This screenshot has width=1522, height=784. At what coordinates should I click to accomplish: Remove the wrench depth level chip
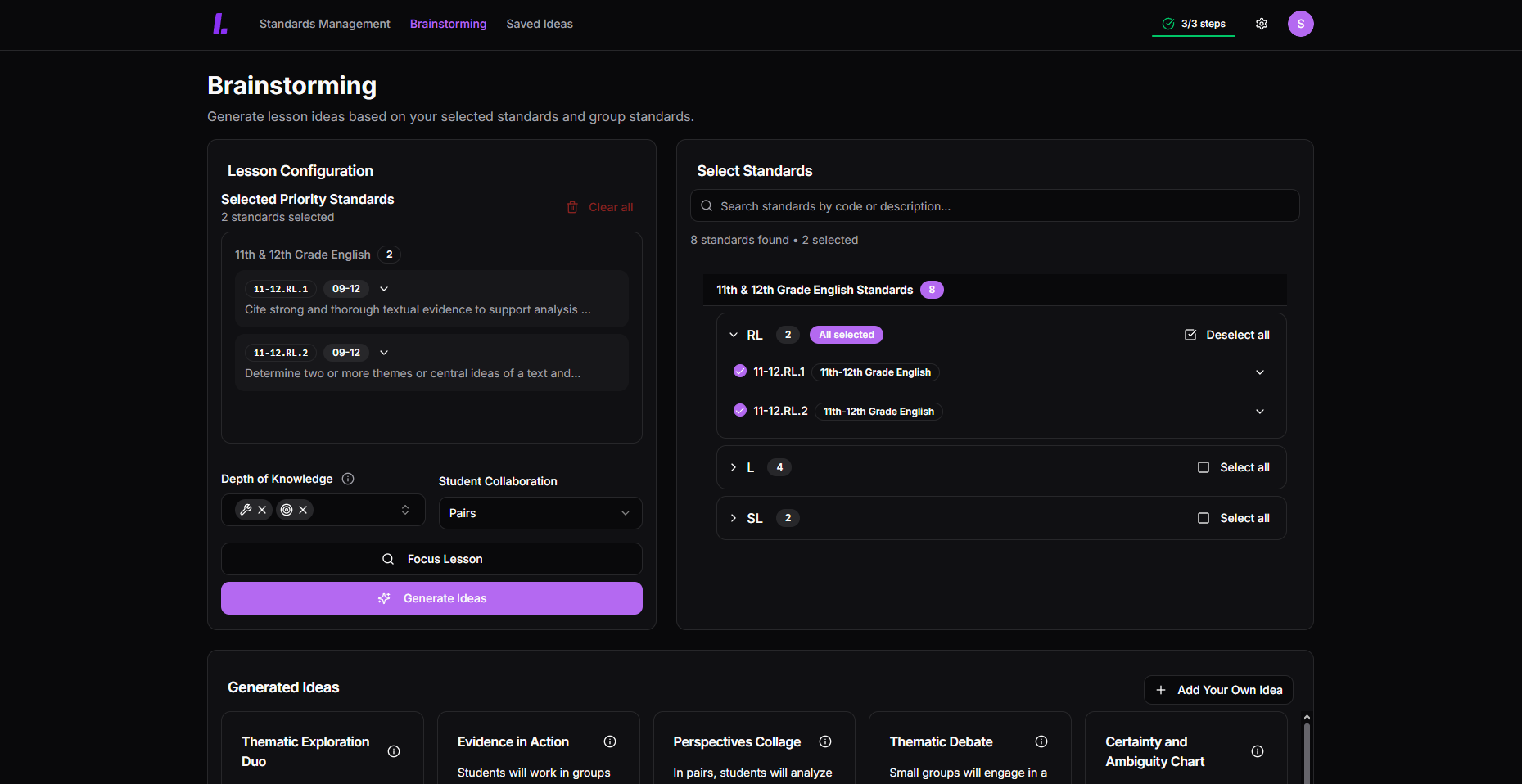(262, 510)
